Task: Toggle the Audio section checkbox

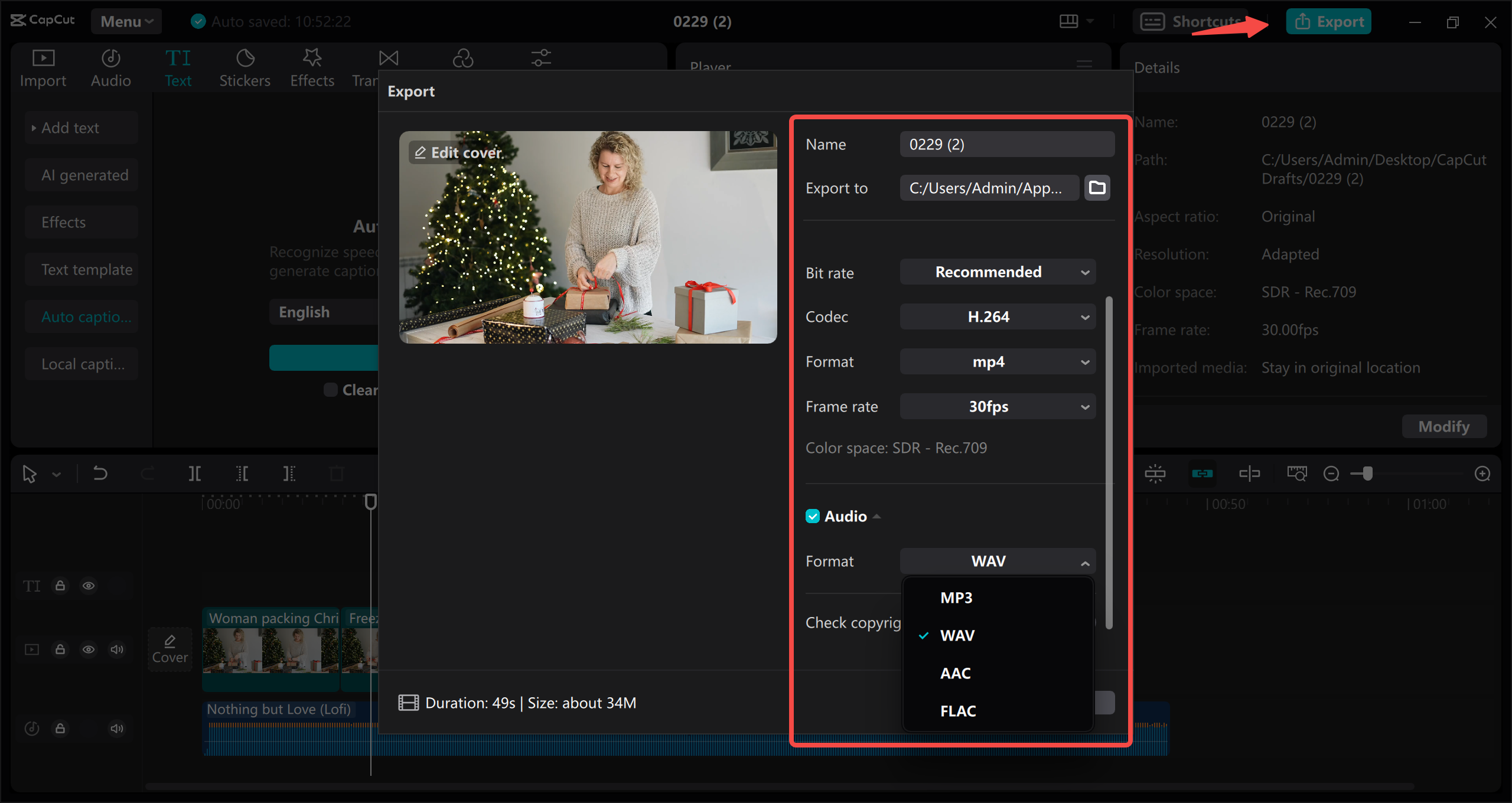Action: coord(813,516)
